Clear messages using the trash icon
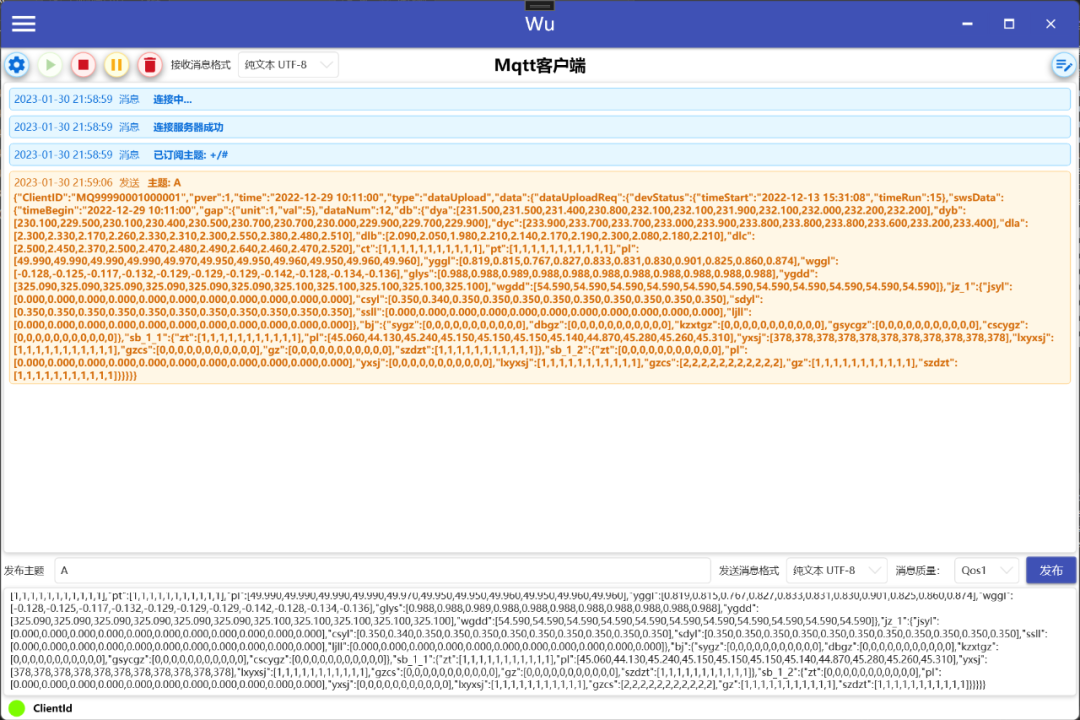 [x=149, y=64]
